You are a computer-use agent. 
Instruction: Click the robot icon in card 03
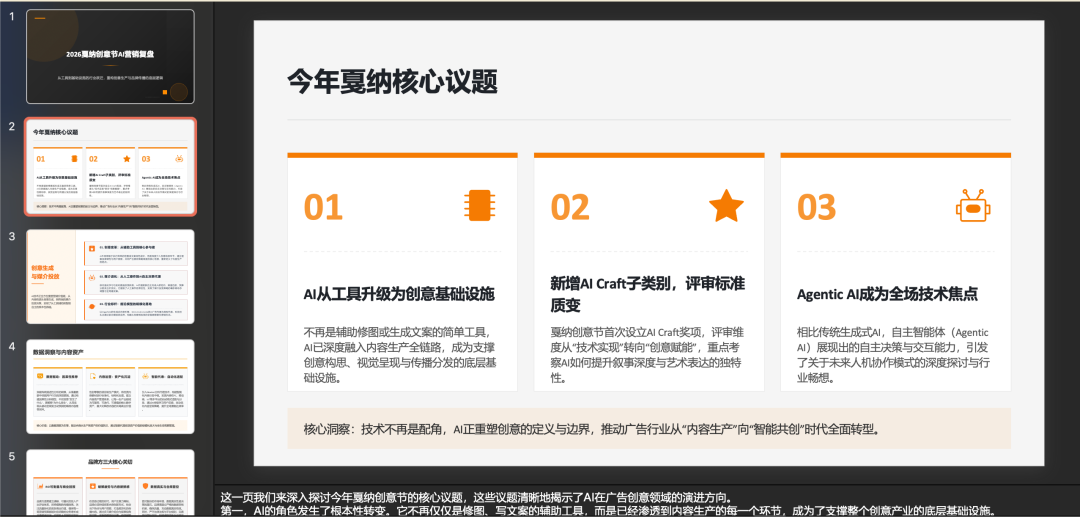[973, 205]
